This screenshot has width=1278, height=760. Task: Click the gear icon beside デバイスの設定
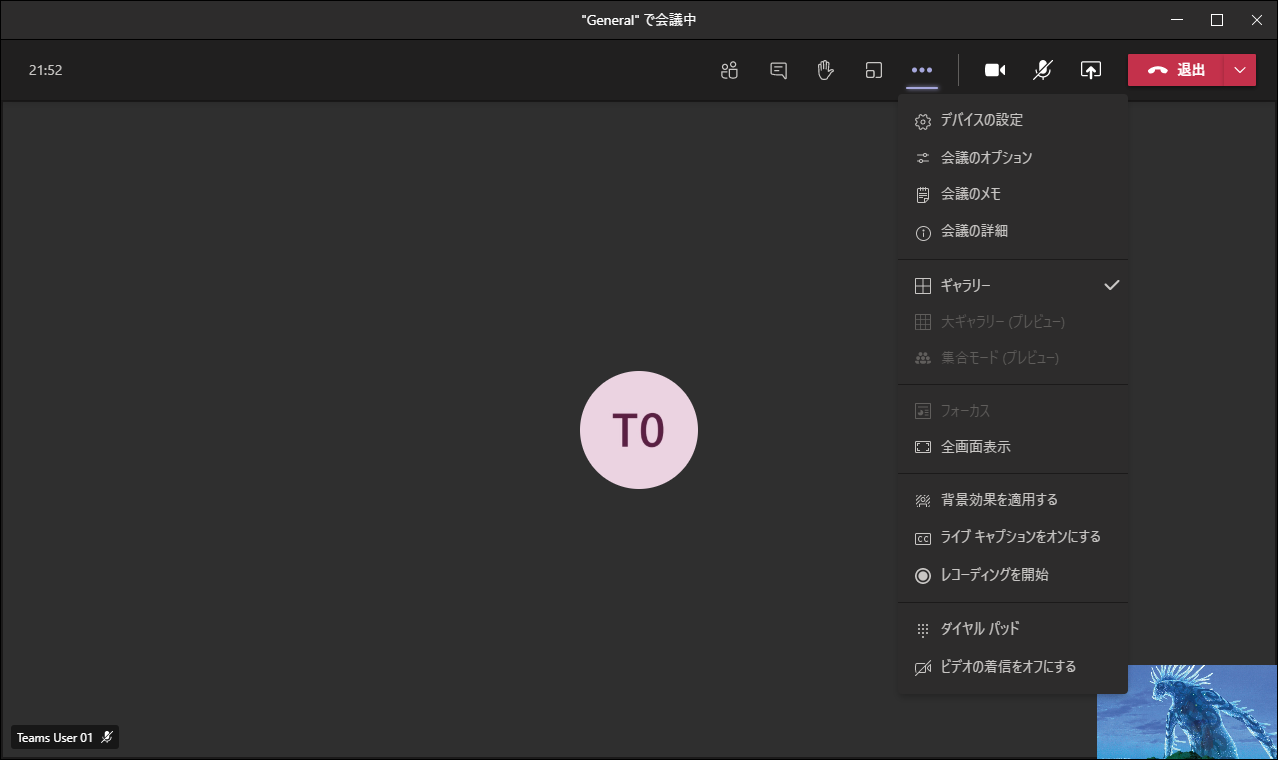tap(923, 121)
